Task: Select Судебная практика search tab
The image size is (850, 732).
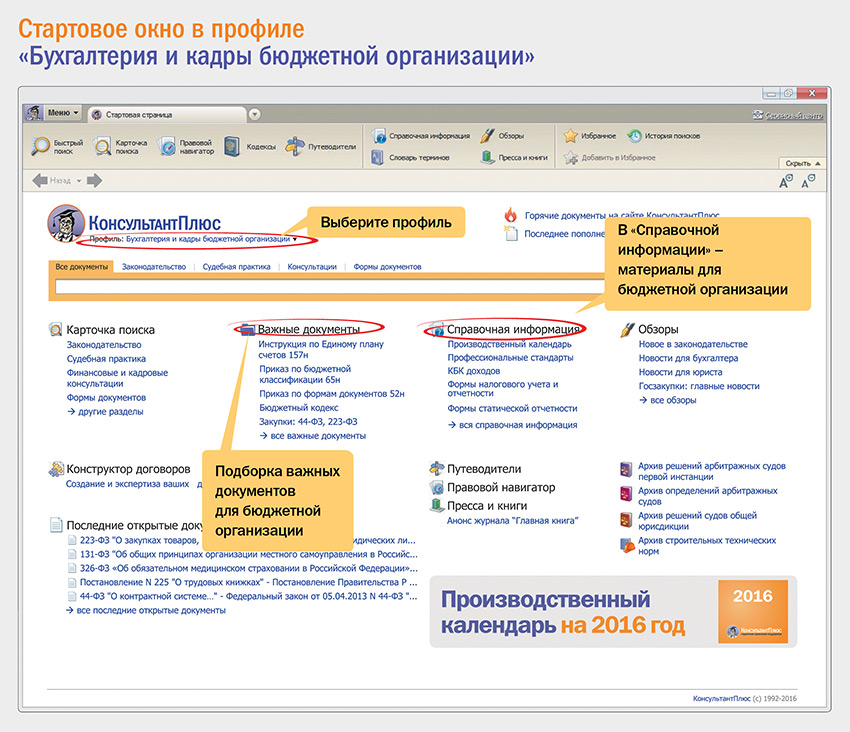Action: point(236,267)
